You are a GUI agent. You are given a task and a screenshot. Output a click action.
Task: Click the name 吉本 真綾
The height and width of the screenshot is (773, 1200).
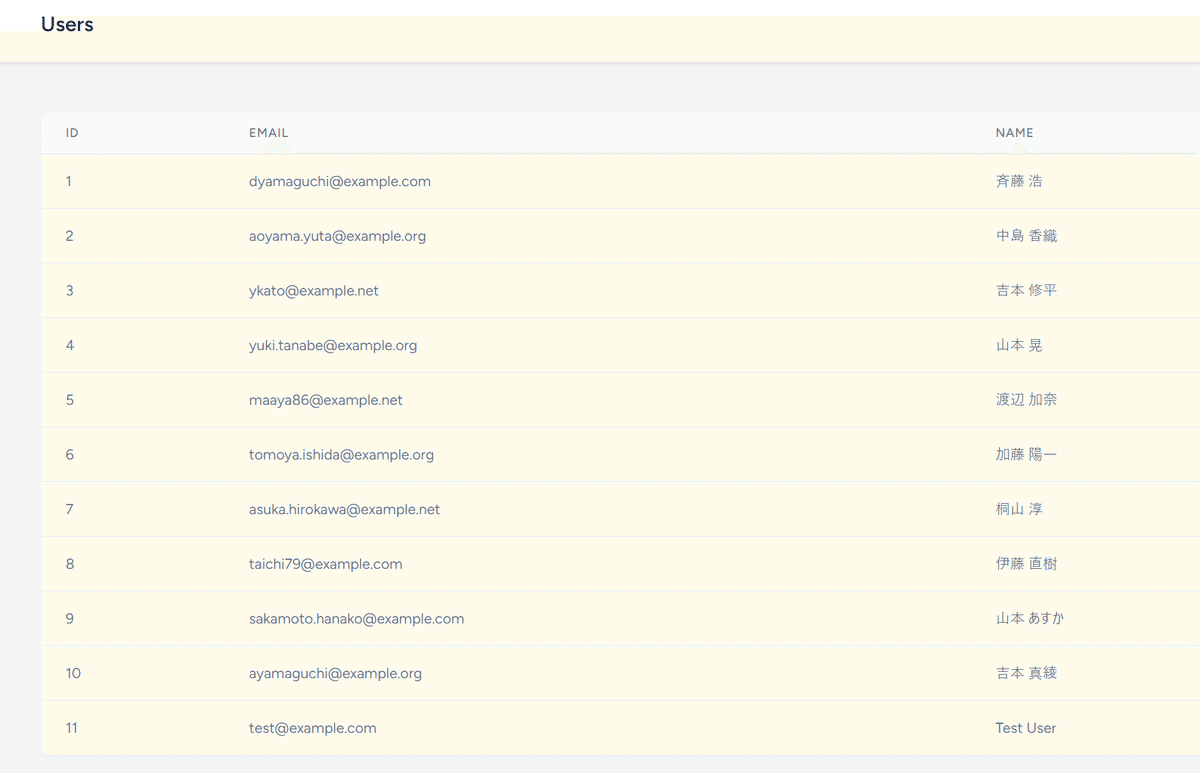(1026, 674)
